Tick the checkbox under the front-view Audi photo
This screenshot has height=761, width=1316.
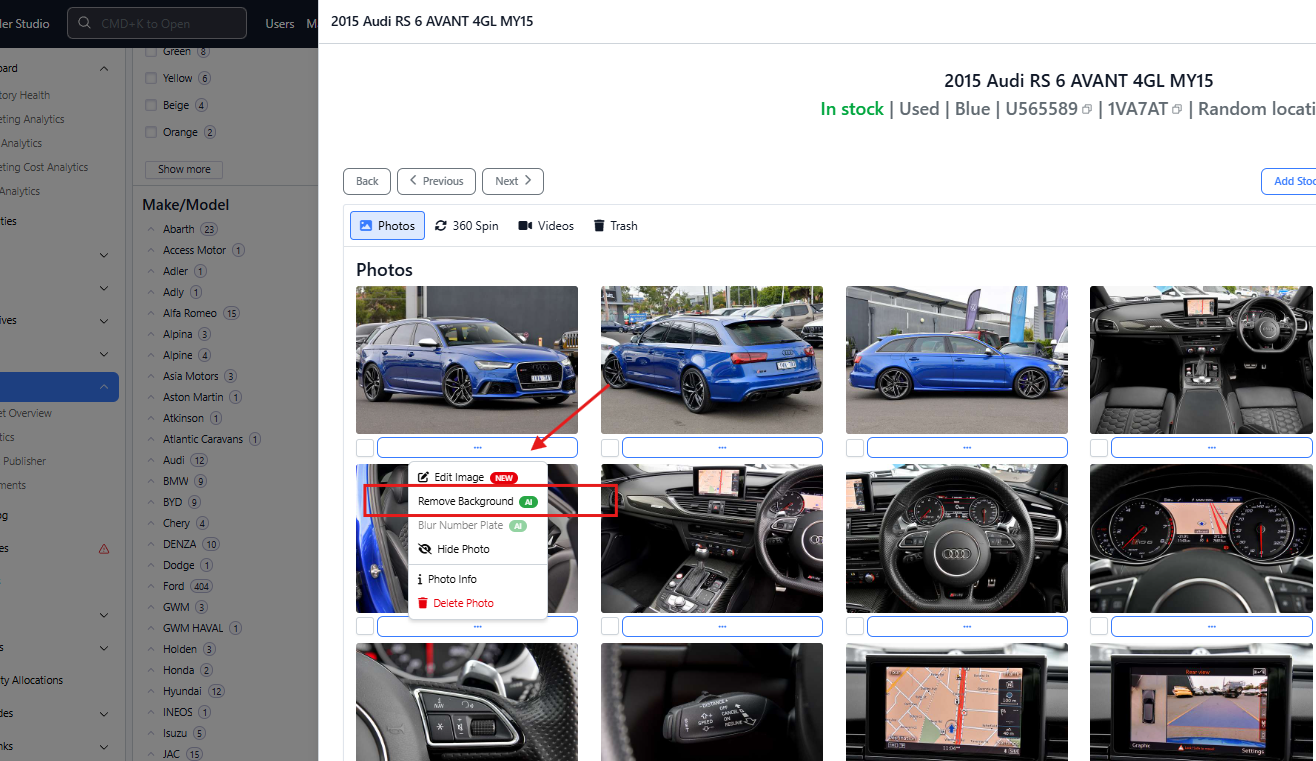click(x=365, y=448)
